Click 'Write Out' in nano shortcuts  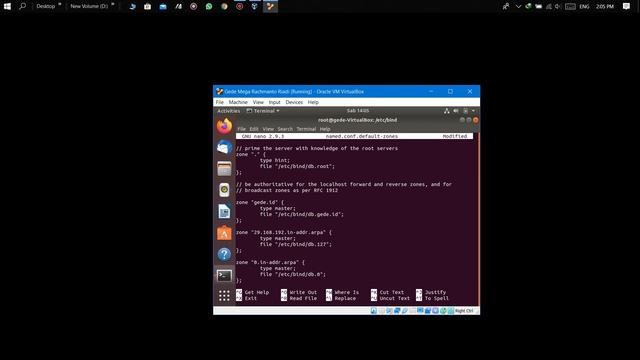303,292
